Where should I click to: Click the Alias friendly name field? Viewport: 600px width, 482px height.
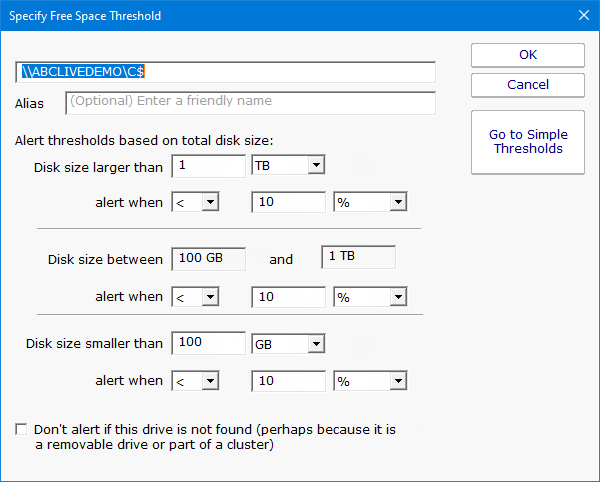click(250, 102)
